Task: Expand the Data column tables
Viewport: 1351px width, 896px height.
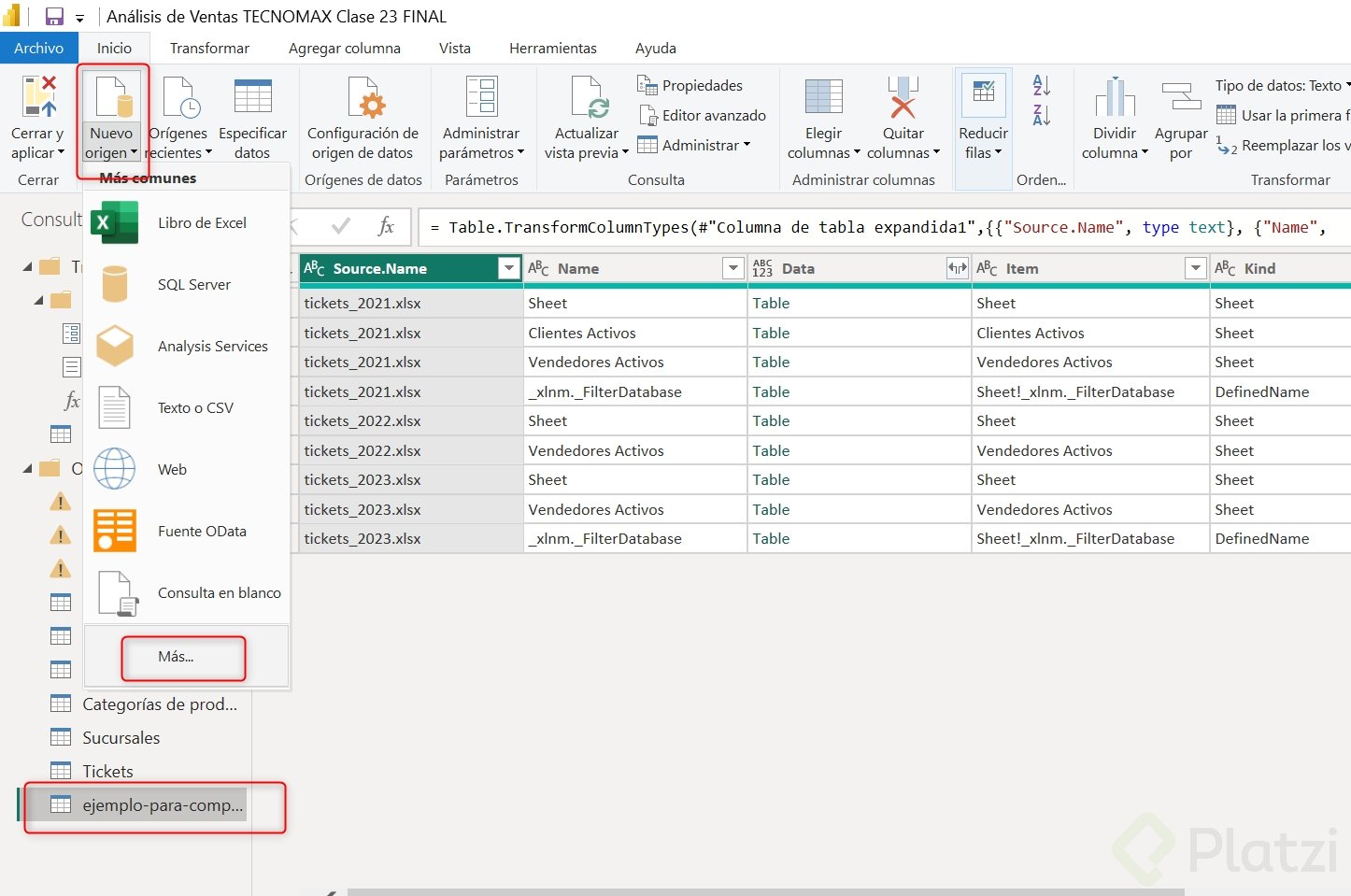Action: 957,269
